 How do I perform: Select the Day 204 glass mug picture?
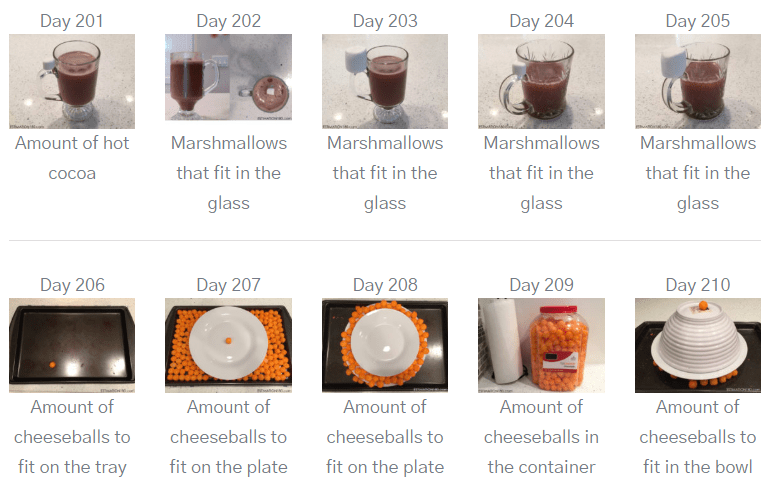(x=541, y=81)
